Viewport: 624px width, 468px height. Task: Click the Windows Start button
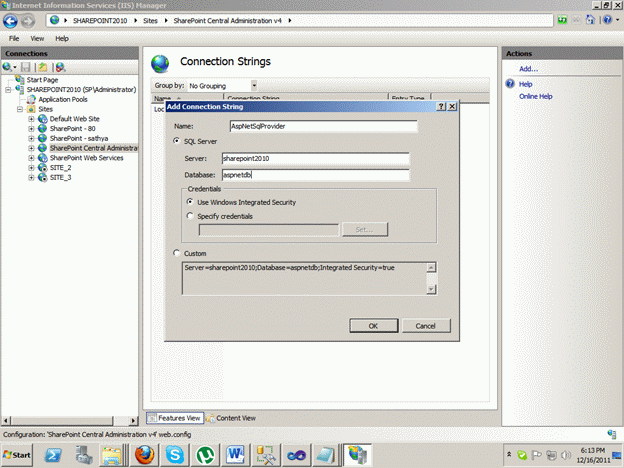coord(17,455)
